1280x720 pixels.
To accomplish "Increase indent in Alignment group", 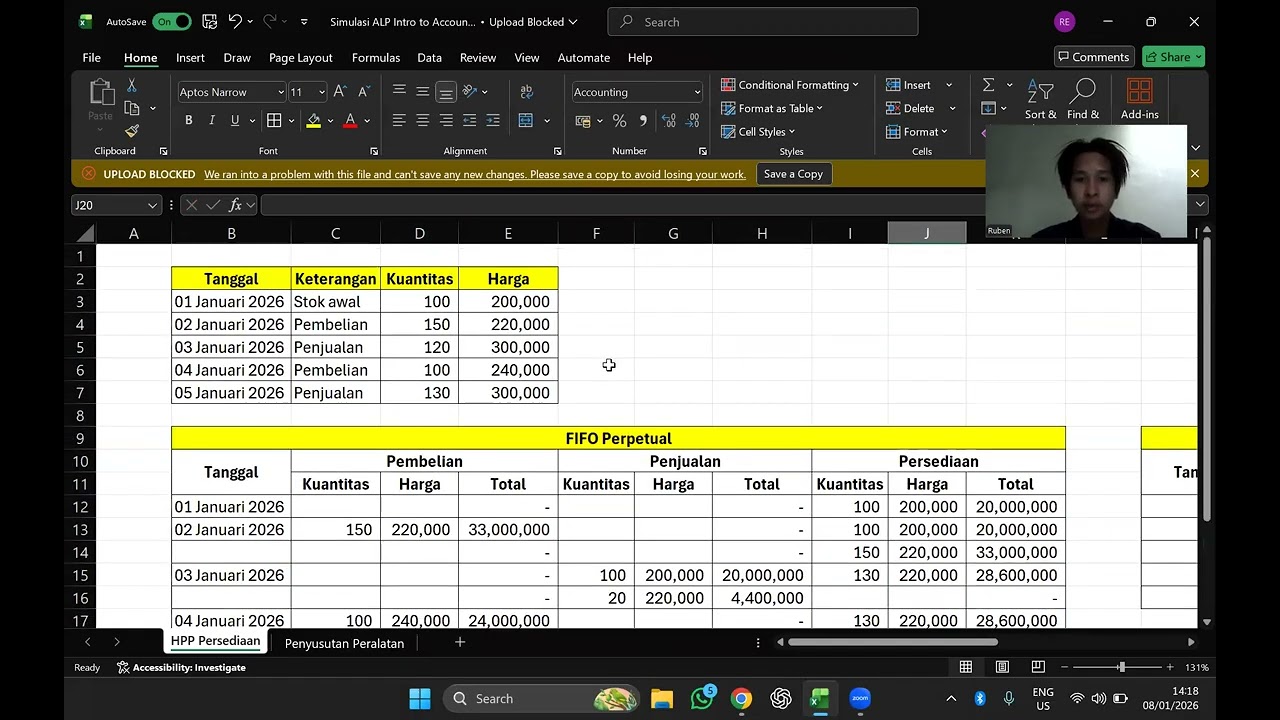I will (x=493, y=120).
